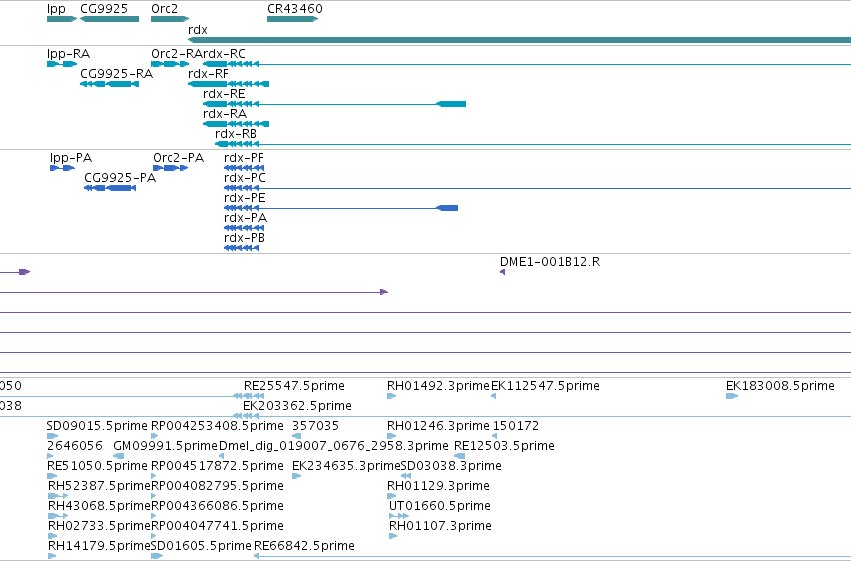Select the RP004366086.5prime EST

[154, 517]
